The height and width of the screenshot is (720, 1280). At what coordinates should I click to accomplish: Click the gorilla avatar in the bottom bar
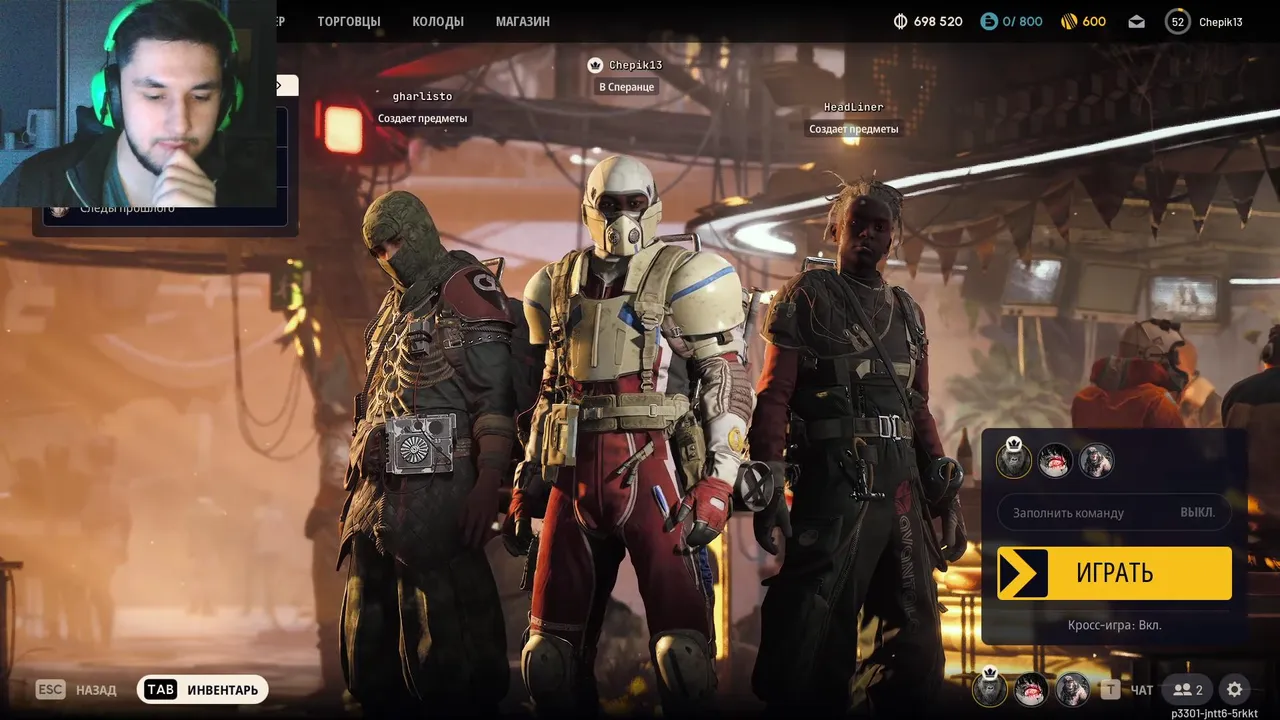click(990, 689)
